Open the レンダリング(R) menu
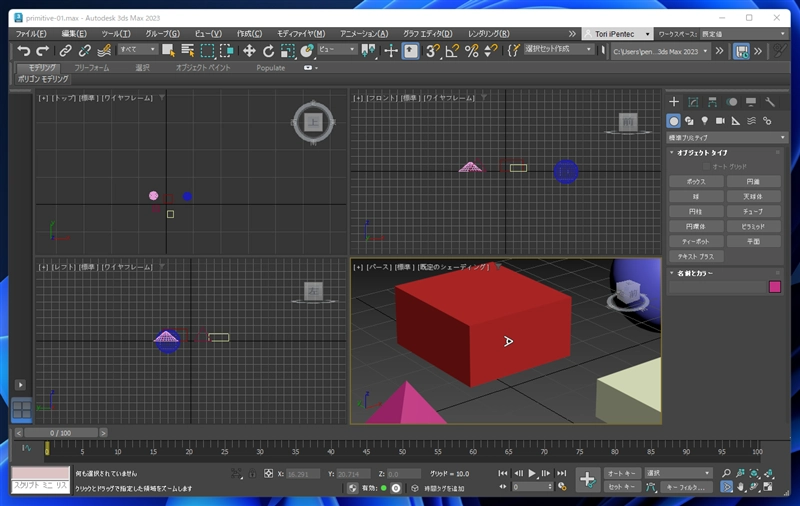The height and width of the screenshot is (506, 800). [x=488, y=34]
